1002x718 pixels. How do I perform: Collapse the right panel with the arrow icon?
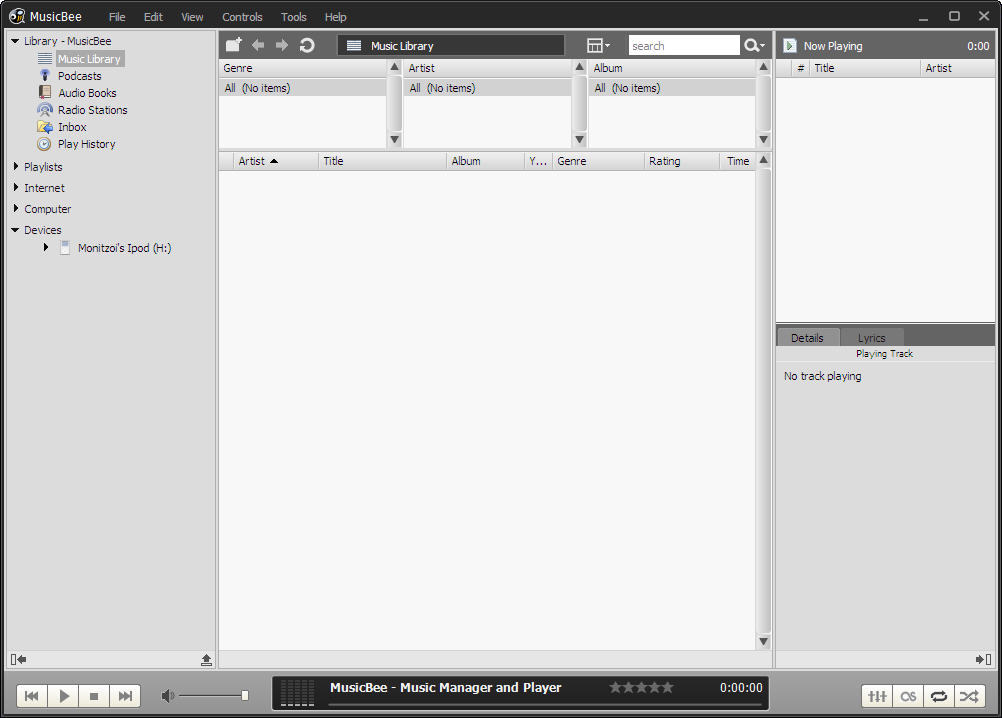click(x=983, y=659)
